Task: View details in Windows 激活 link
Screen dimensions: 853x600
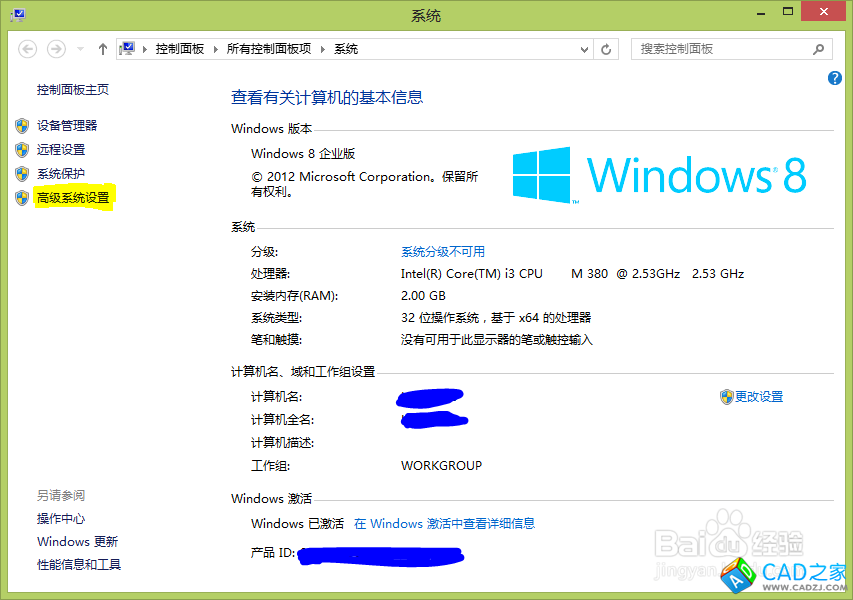Action: [x=444, y=523]
